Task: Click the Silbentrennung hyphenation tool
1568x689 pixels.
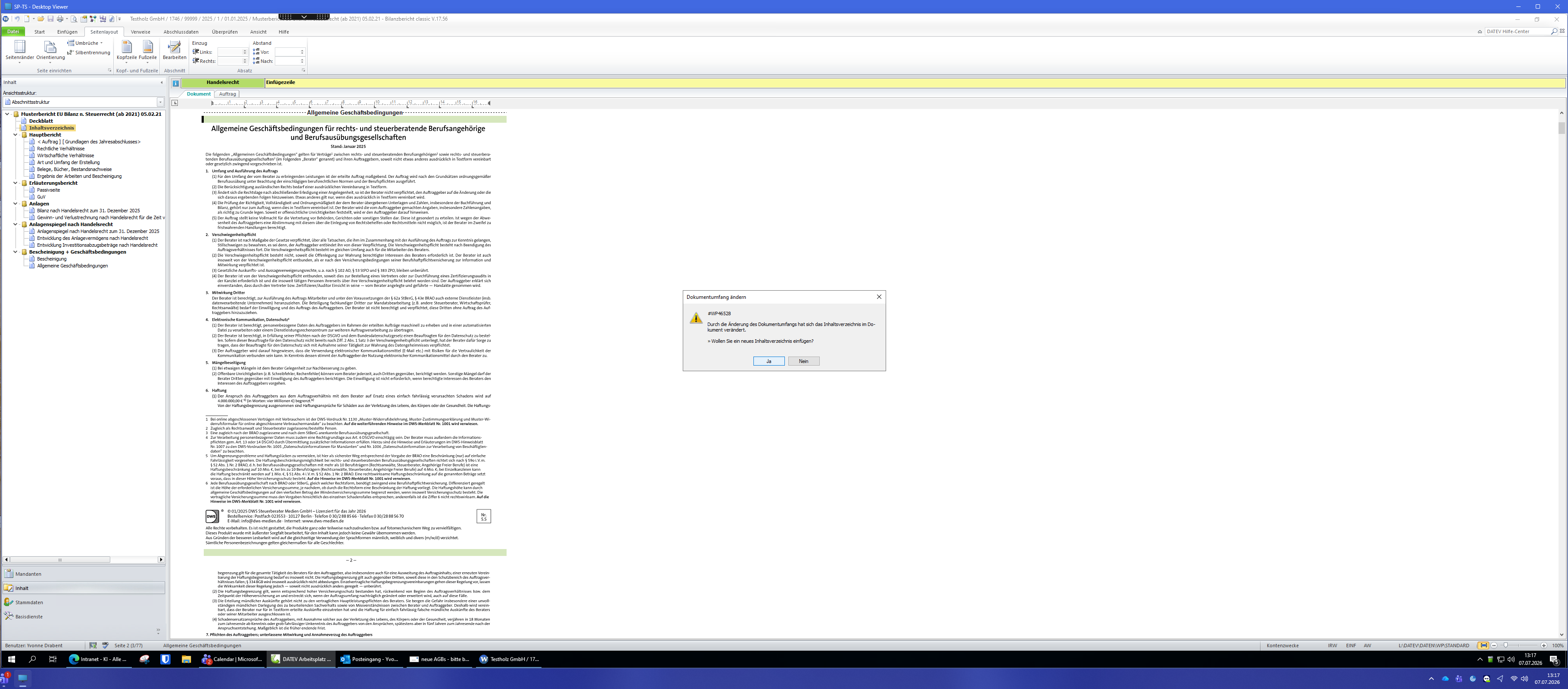Action: 89,53
